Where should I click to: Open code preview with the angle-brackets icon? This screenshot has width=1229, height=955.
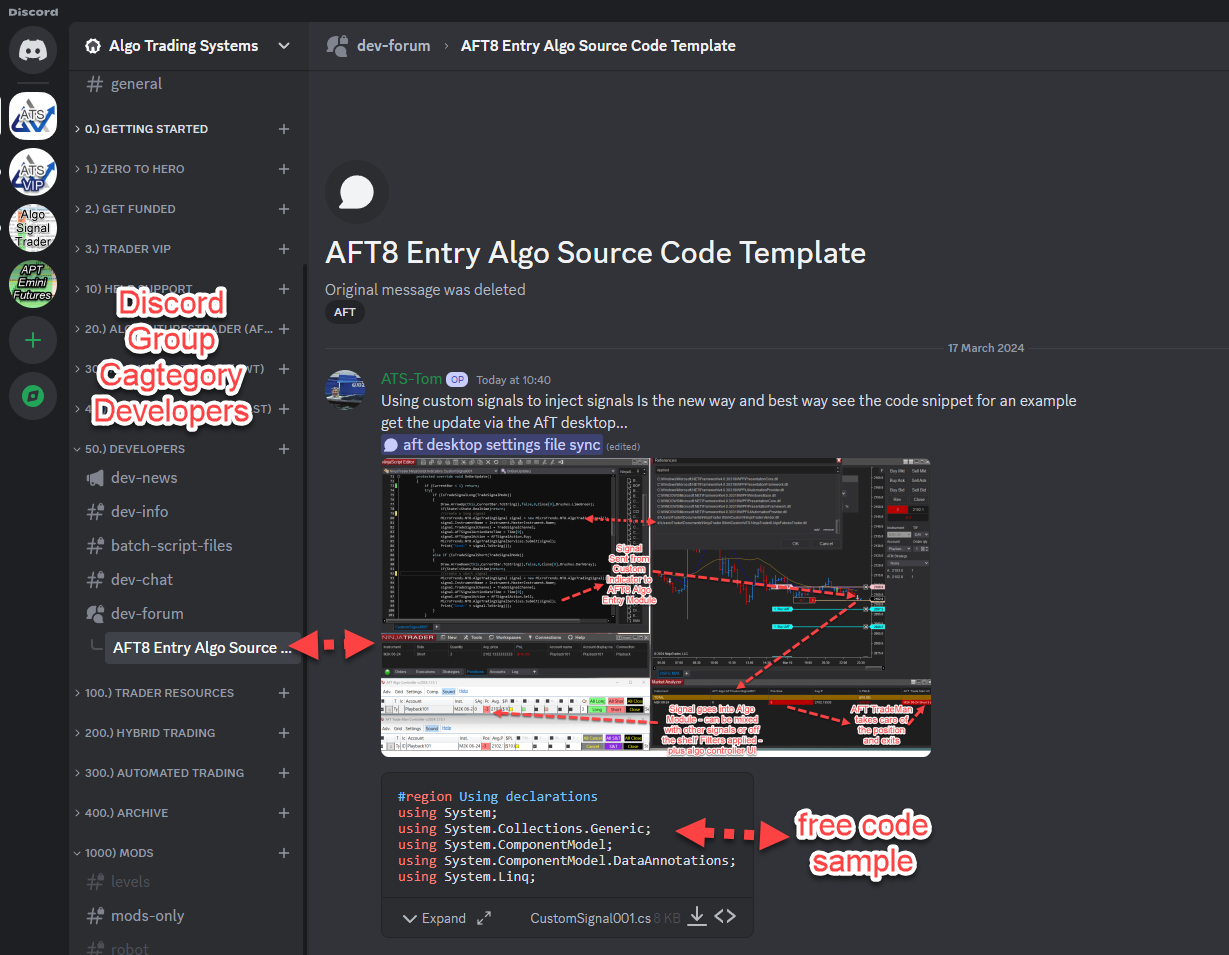725,916
